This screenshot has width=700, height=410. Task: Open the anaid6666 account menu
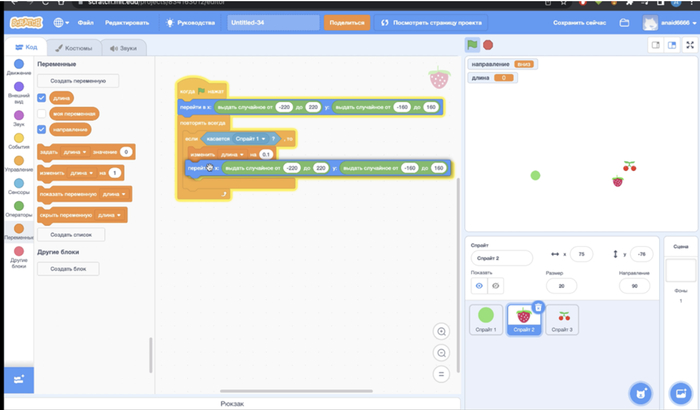point(664,21)
